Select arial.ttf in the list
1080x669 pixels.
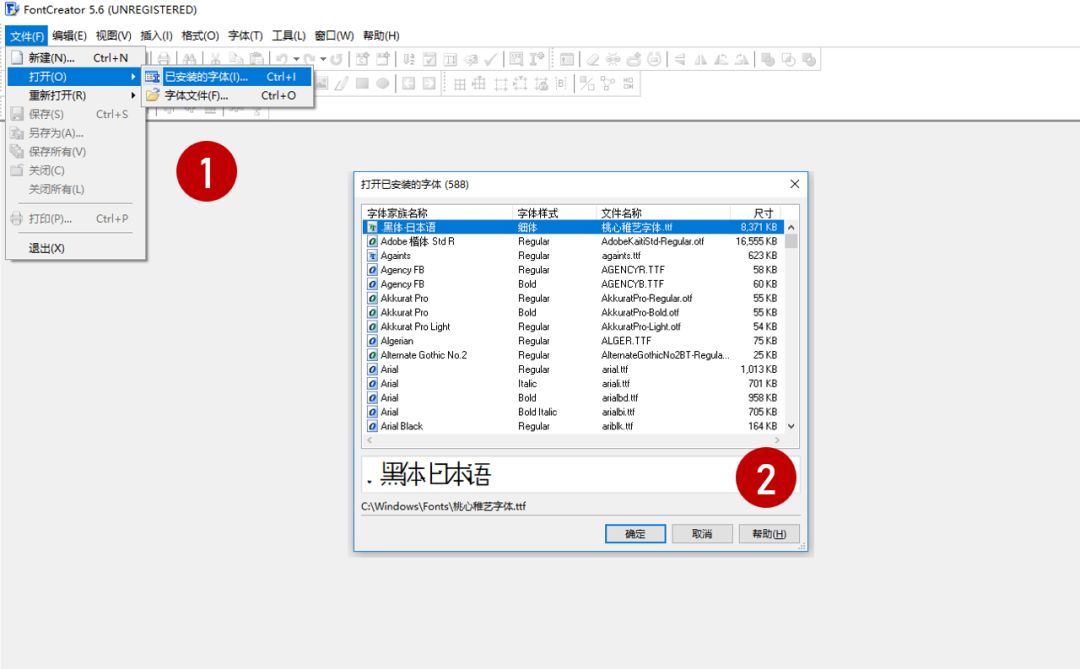click(x=614, y=369)
